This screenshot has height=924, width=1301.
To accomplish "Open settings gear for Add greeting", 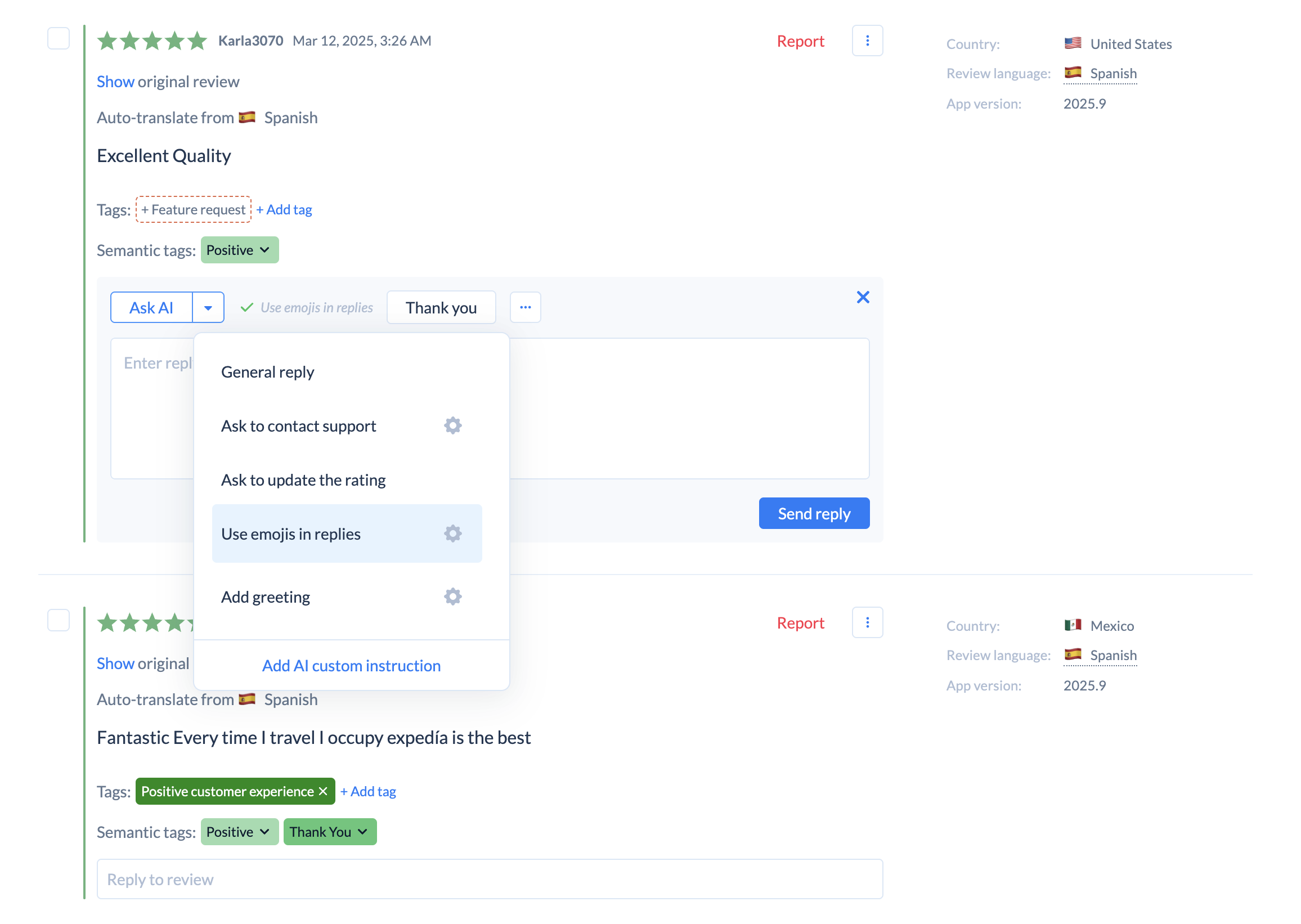I will click(453, 597).
